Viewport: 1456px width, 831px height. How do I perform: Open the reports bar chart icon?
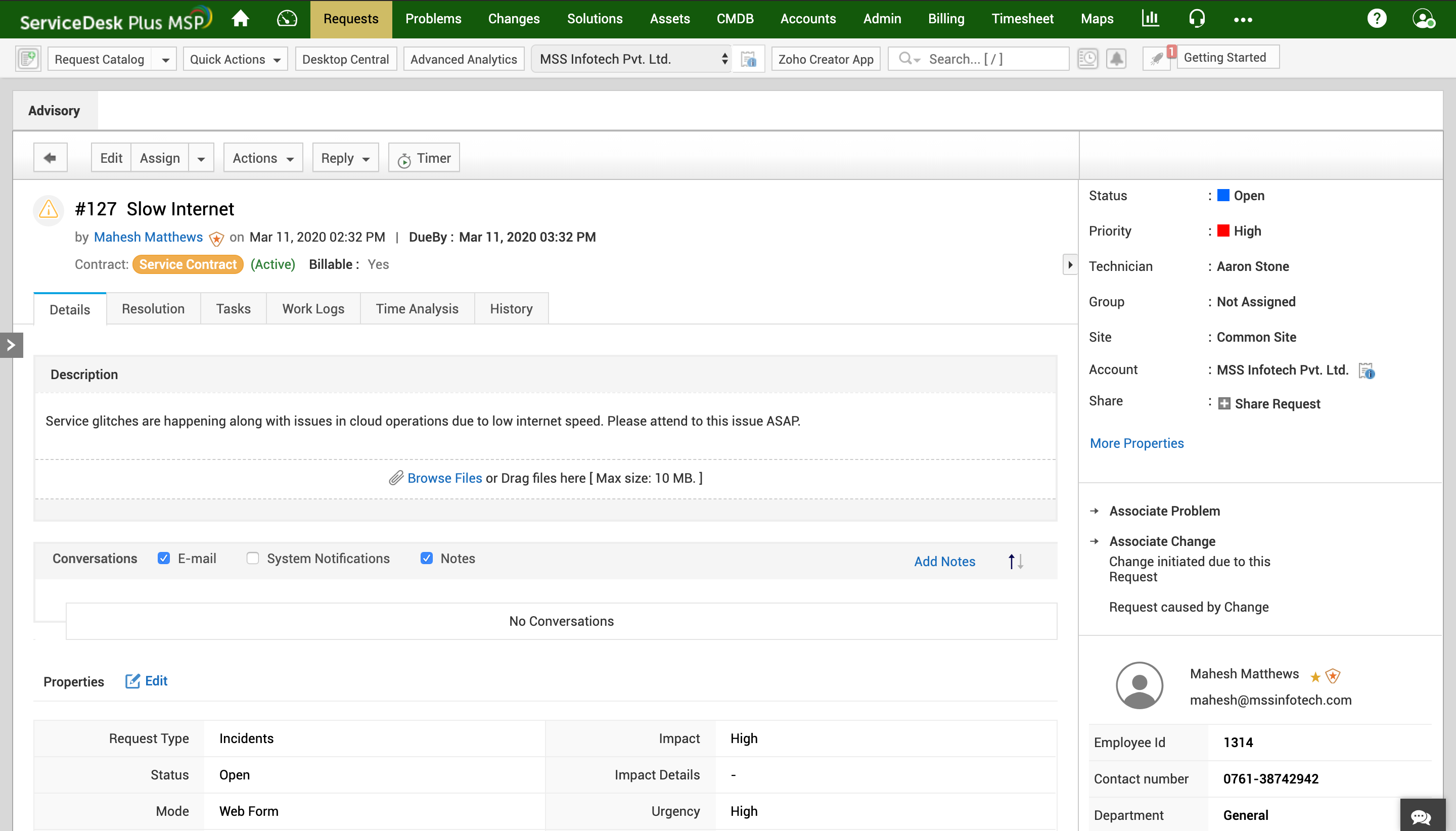(x=1150, y=19)
